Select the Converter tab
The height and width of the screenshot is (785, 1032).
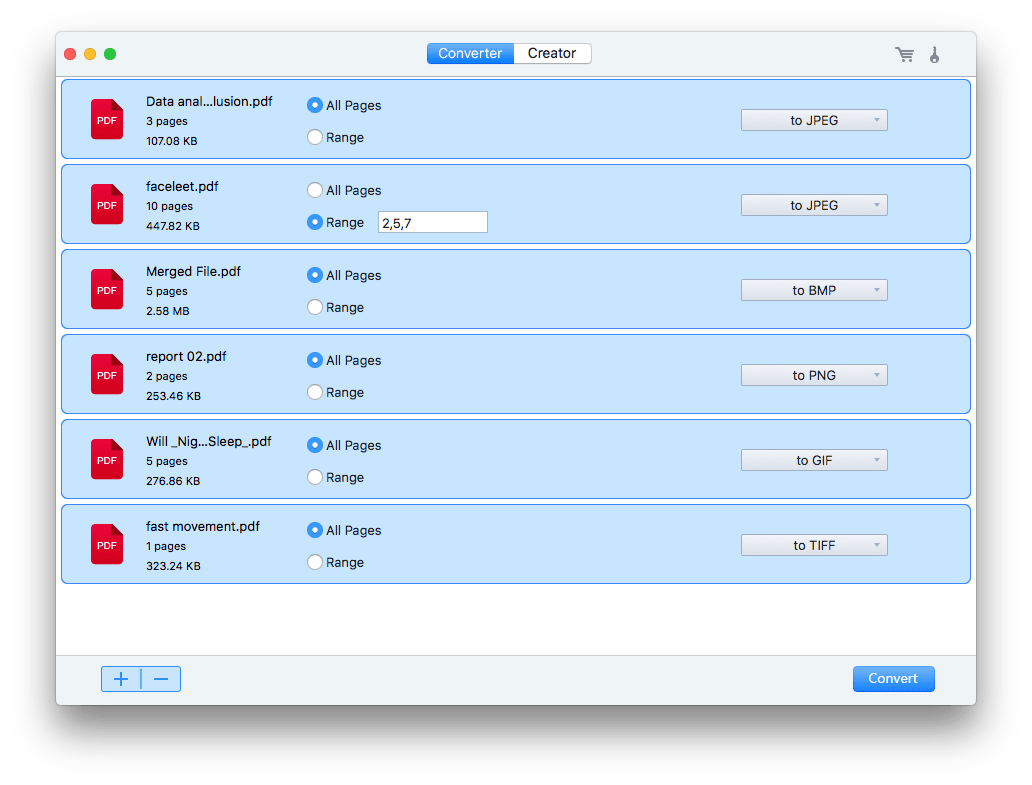tap(470, 53)
